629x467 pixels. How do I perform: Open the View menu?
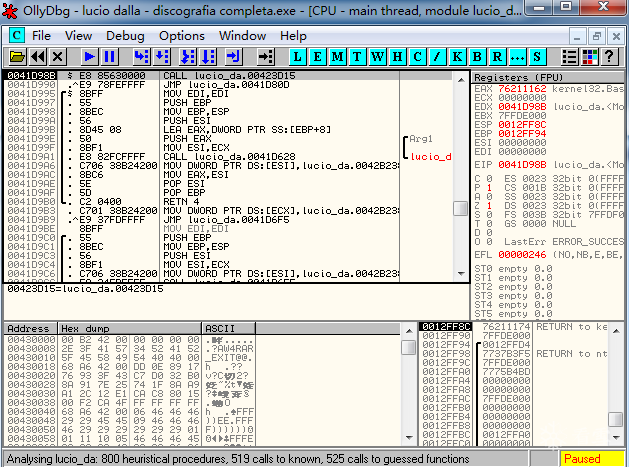(x=78, y=36)
